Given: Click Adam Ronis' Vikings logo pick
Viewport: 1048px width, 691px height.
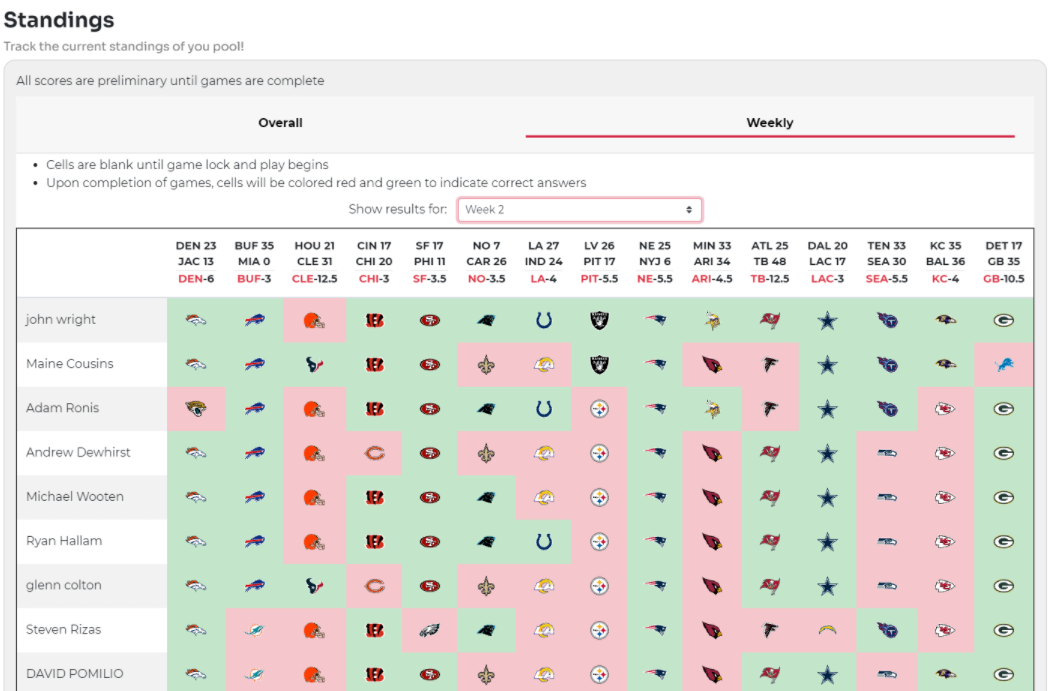Looking at the screenshot, I should tap(712, 409).
